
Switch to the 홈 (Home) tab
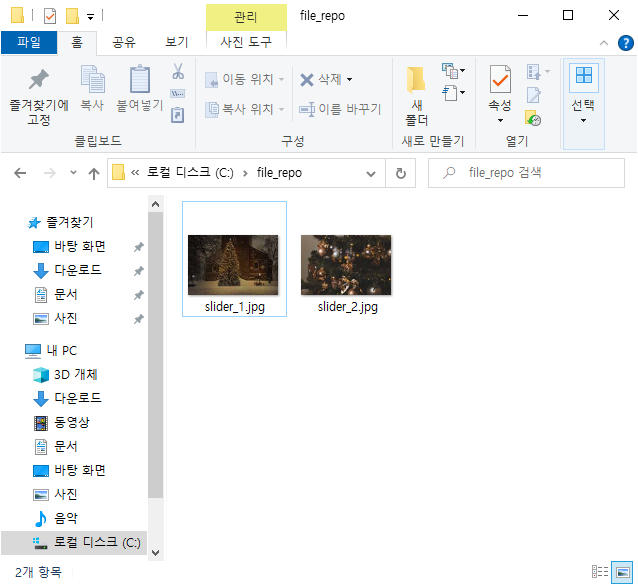[77, 42]
